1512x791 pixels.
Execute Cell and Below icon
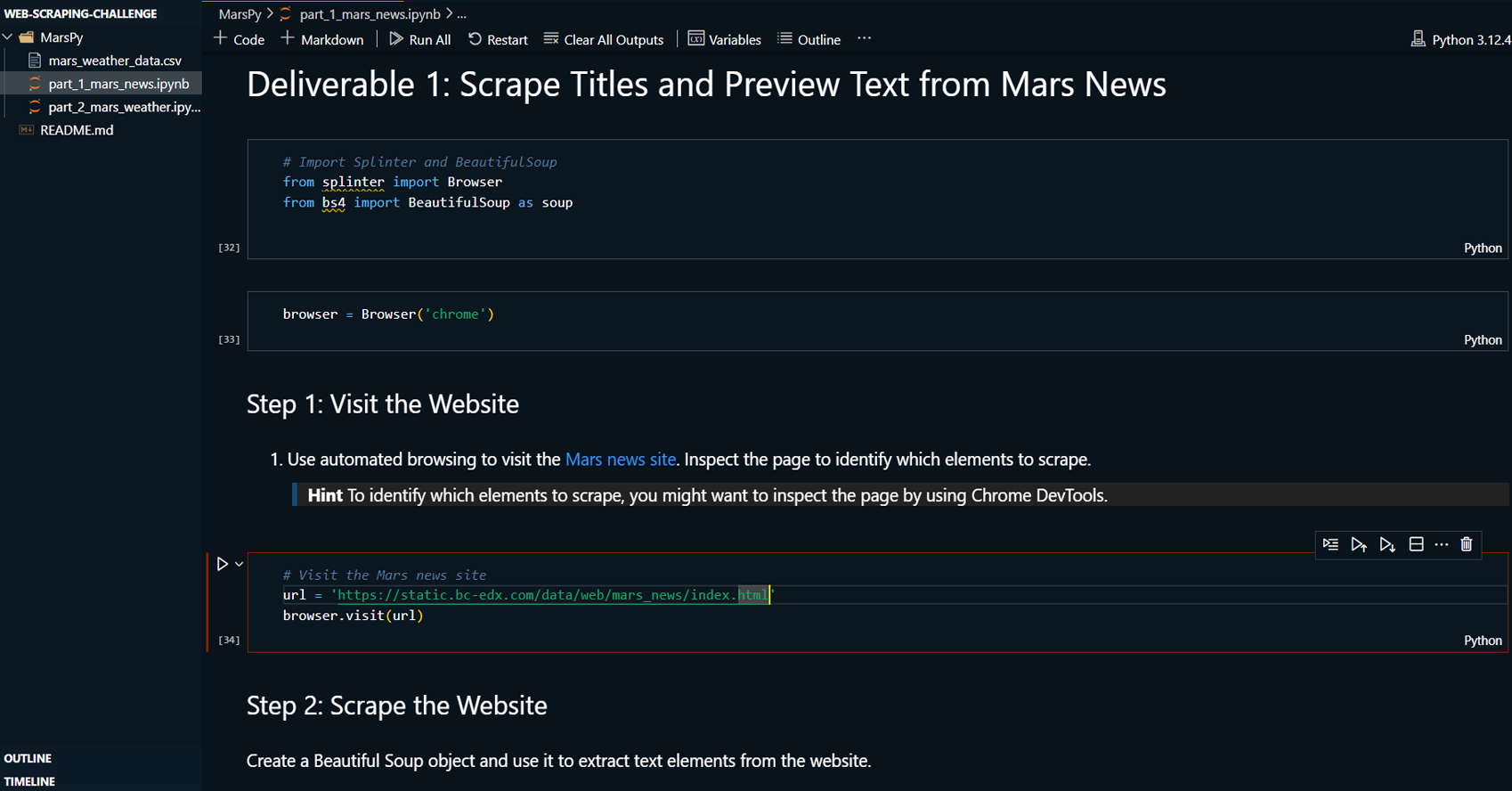coord(1386,544)
